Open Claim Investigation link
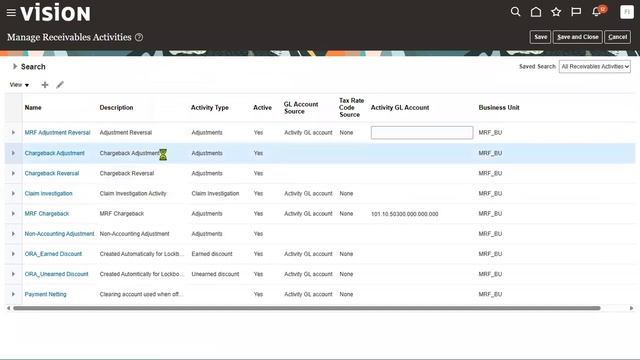The height and width of the screenshot is (360, 640). (x=48, y=193)
